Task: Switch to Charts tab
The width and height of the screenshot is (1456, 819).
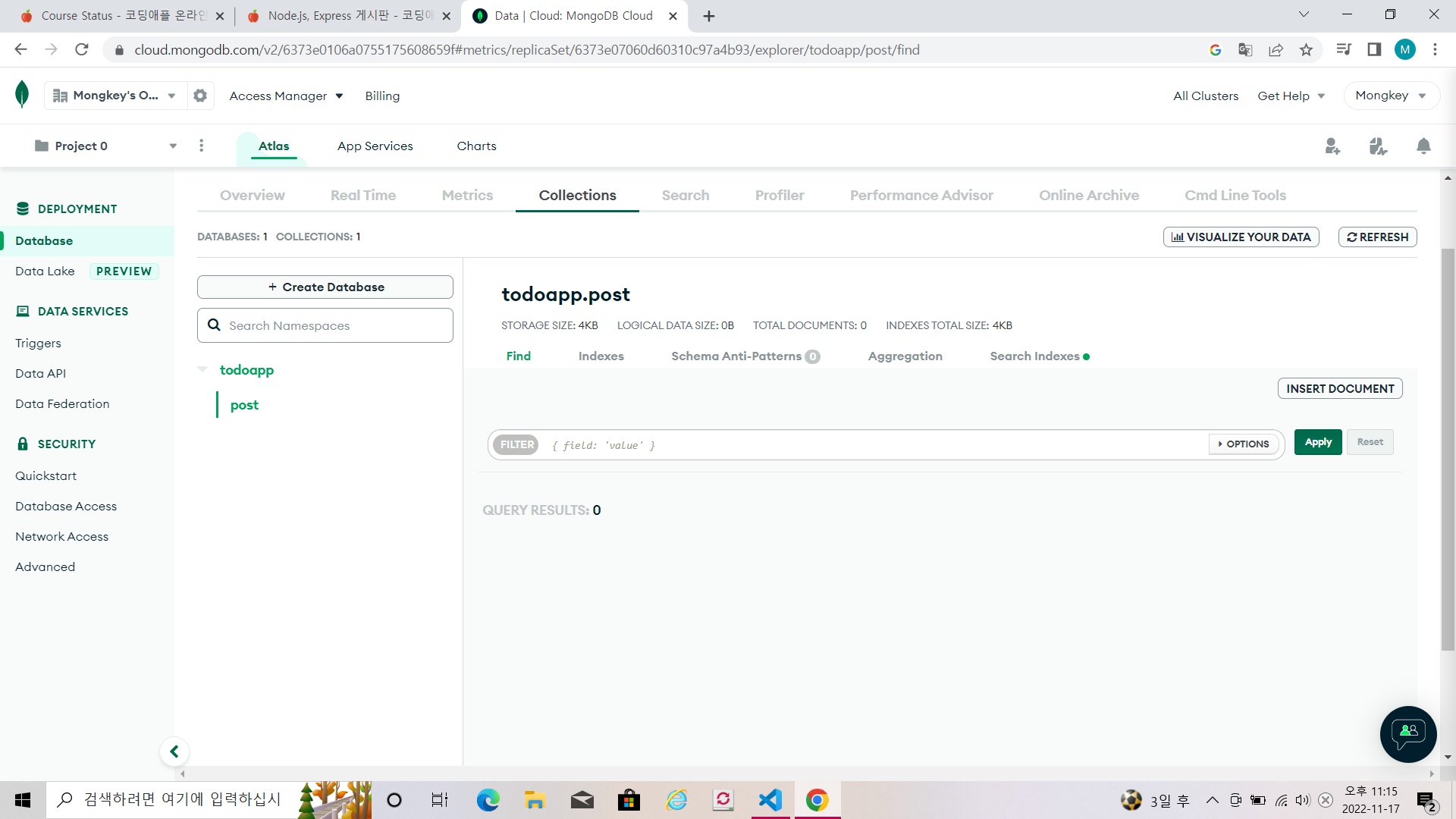Action: [476, 146]
